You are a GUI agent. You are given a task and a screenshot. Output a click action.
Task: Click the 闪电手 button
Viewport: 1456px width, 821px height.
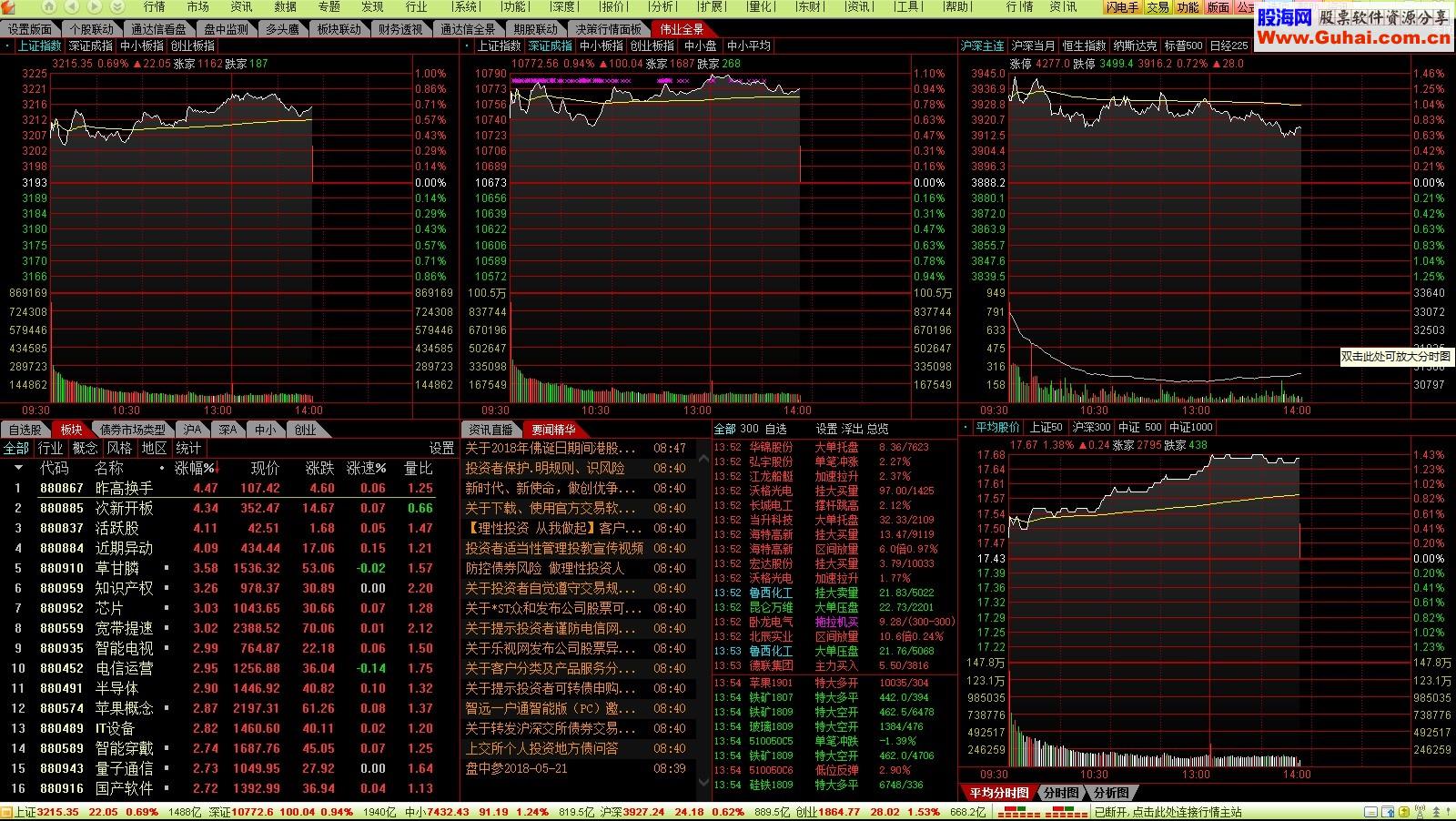(1122, 7)
